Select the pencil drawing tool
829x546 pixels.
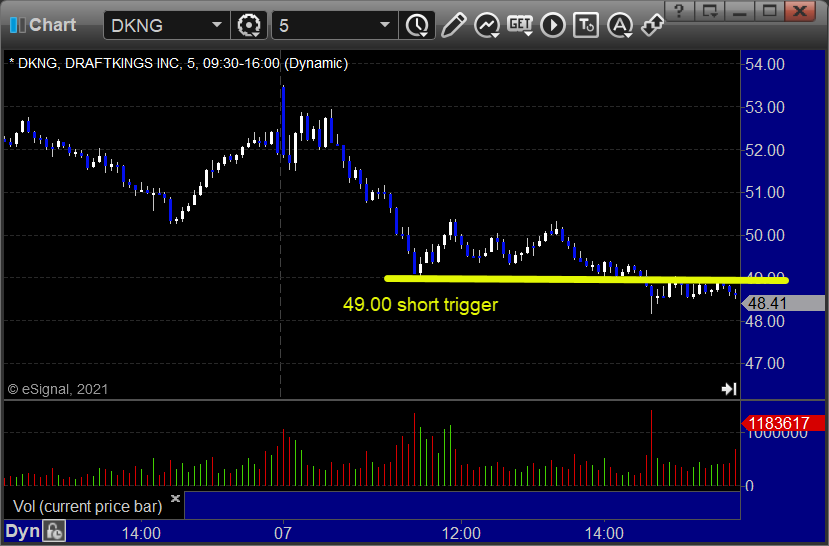tap(454, 25)
